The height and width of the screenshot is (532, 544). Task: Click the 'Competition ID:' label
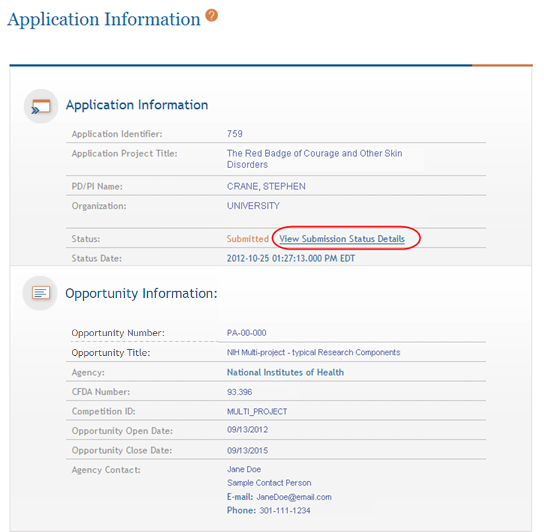click(103, 411)
